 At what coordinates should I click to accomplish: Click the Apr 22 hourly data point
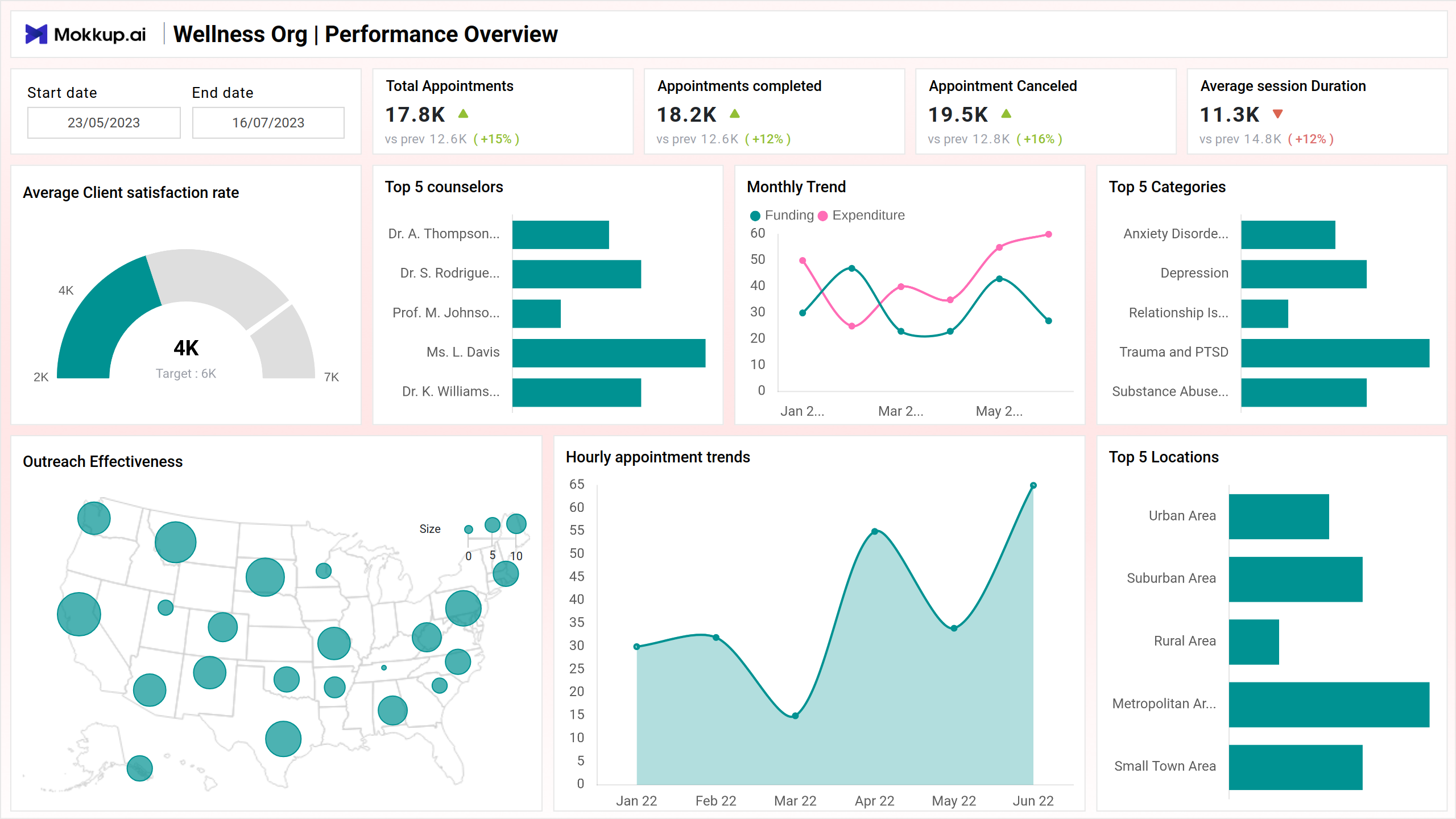click(x=875, y=532)
